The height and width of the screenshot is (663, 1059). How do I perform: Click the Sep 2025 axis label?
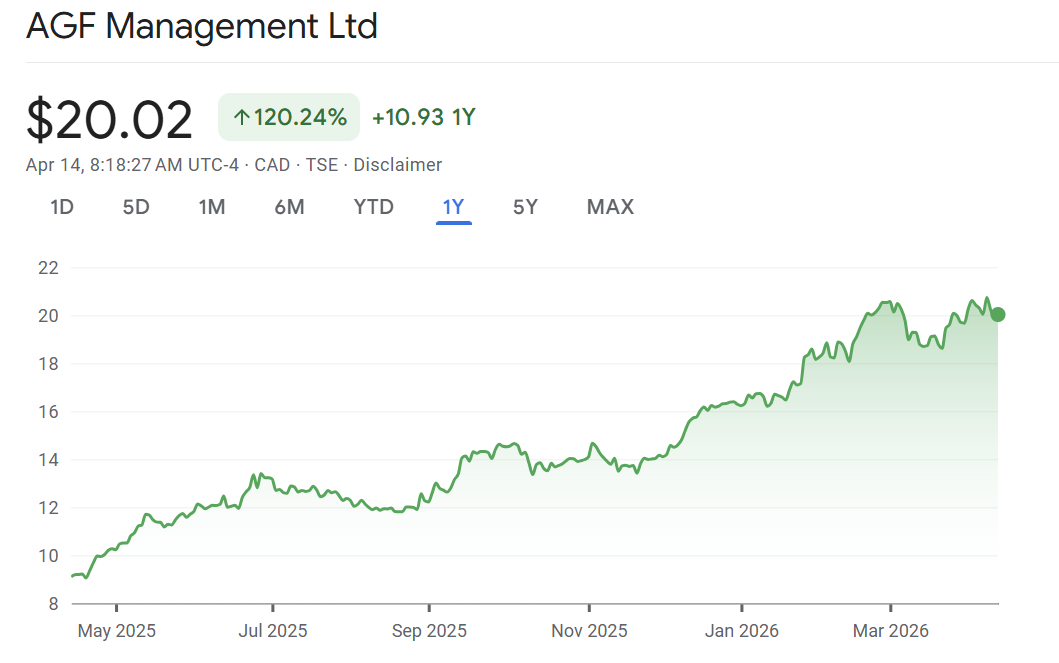click(x=429, y=631)
